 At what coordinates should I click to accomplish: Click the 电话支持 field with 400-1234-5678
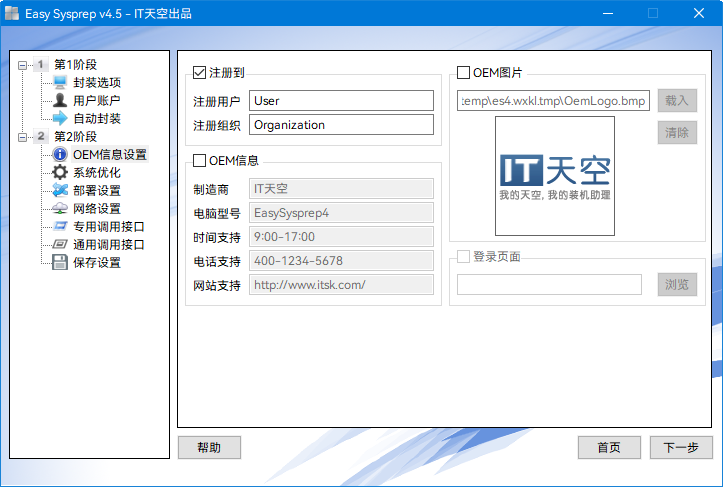point(341,261)
